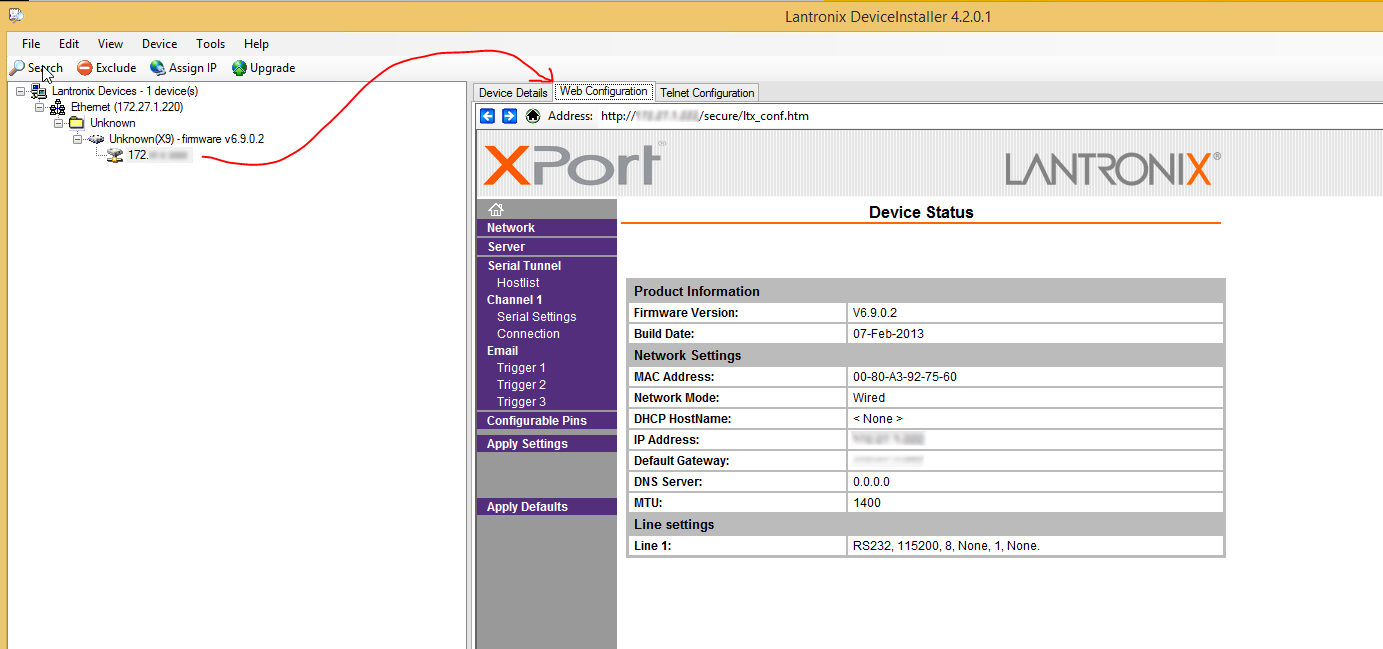Click the MTU value 1400

[867, 503]
